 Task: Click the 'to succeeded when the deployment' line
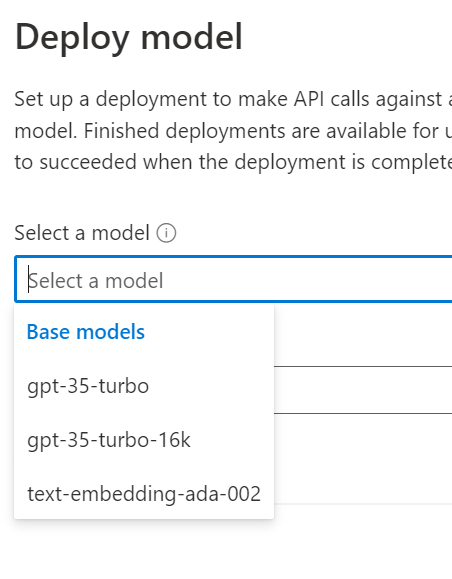tap(233, 162)
